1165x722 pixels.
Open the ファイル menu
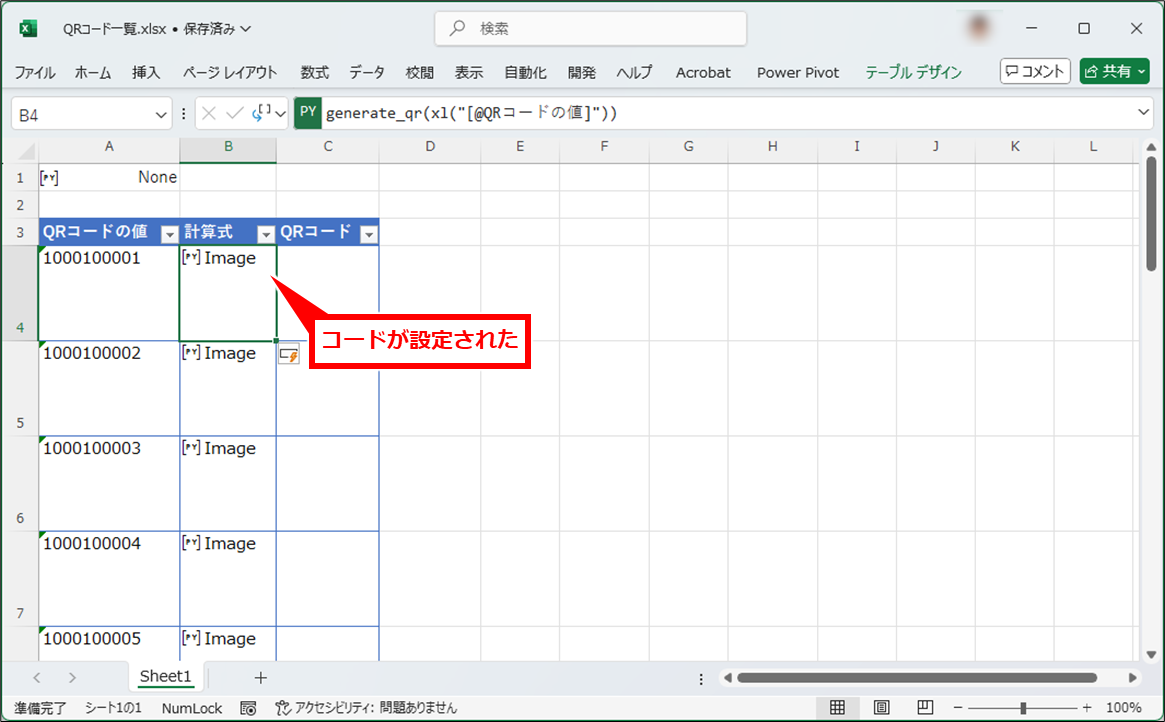(35, 73)
